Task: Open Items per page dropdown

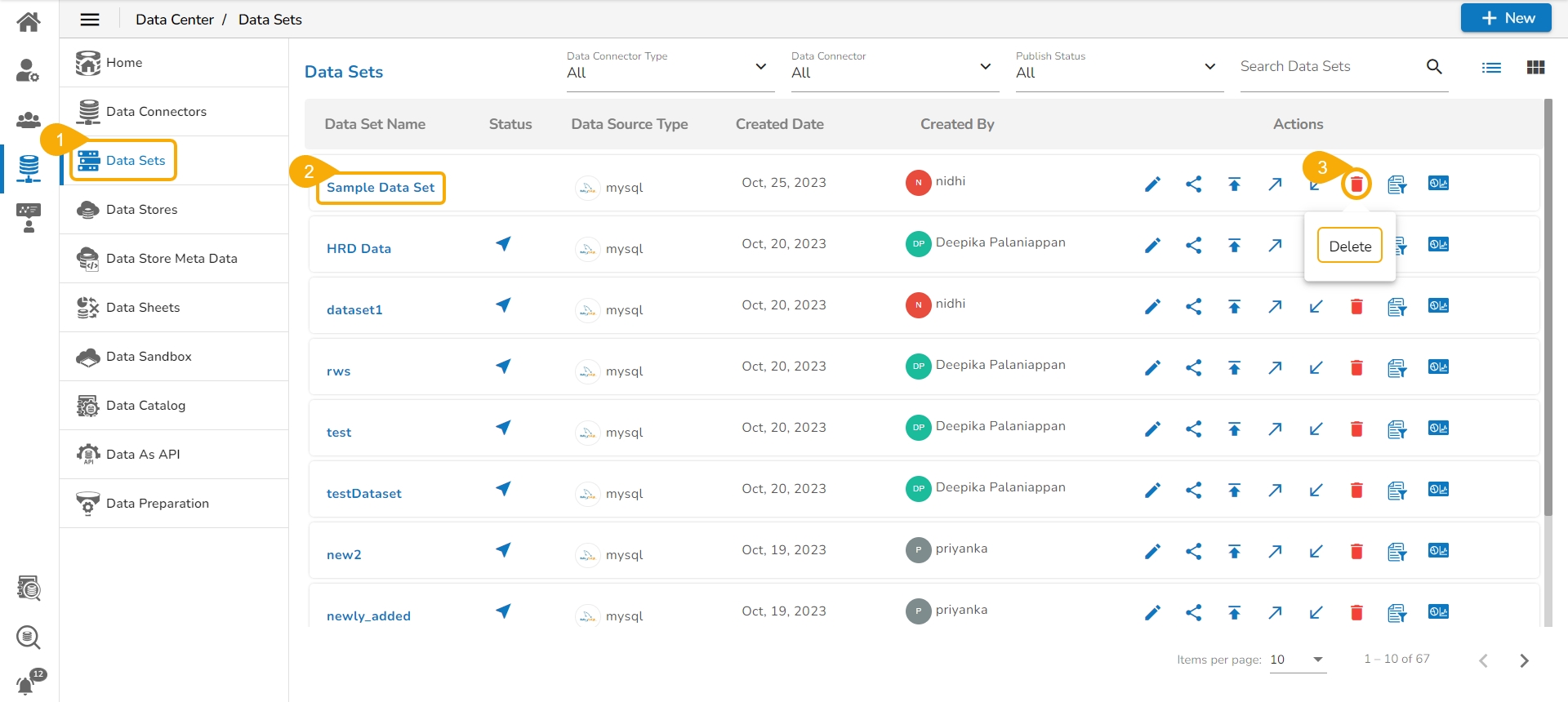Action: tap(1298, 660)
